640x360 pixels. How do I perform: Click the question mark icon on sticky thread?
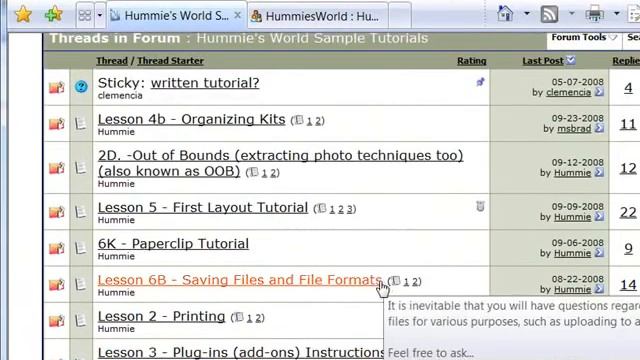tap(81, 87)
